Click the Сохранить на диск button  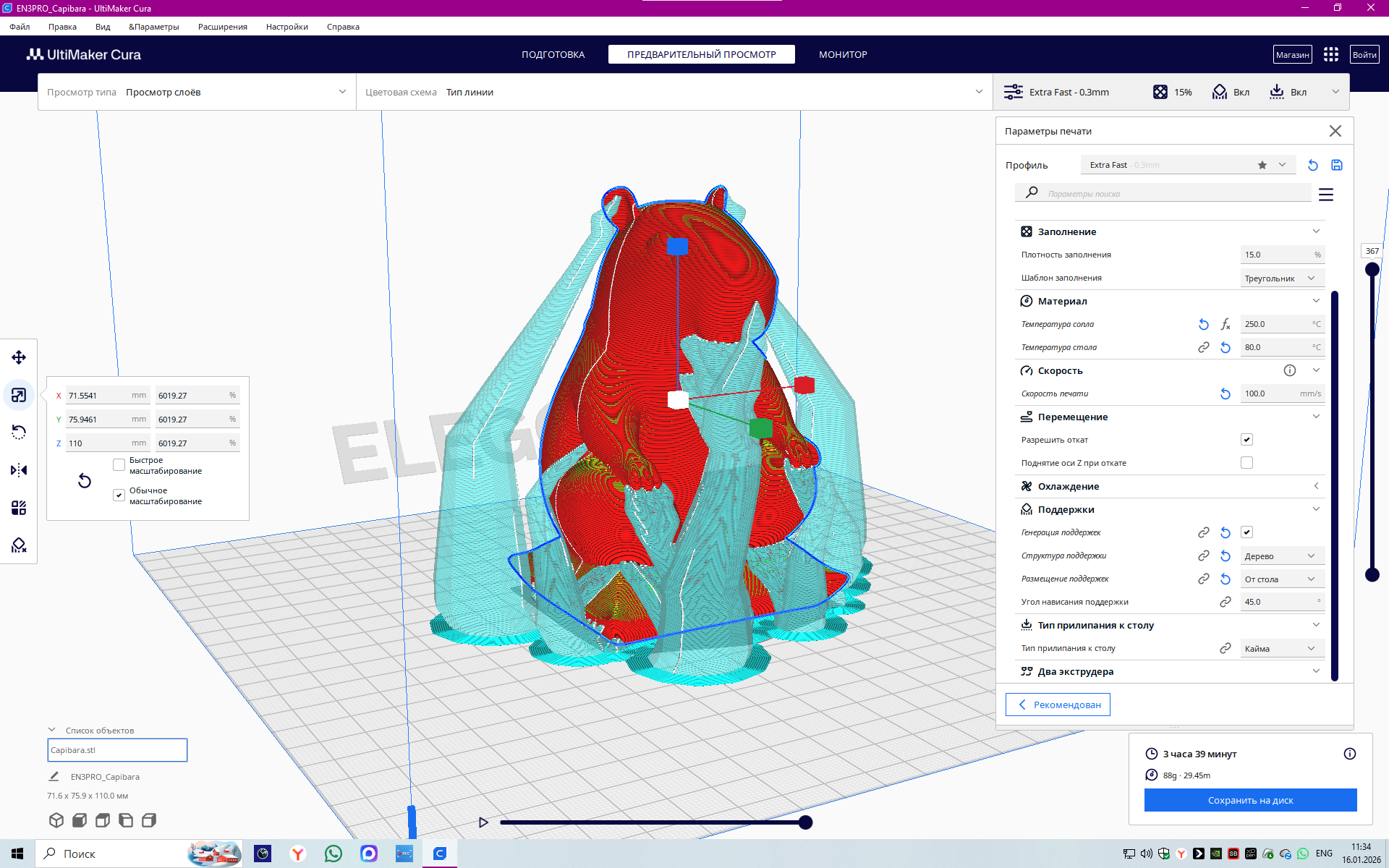1250,800
